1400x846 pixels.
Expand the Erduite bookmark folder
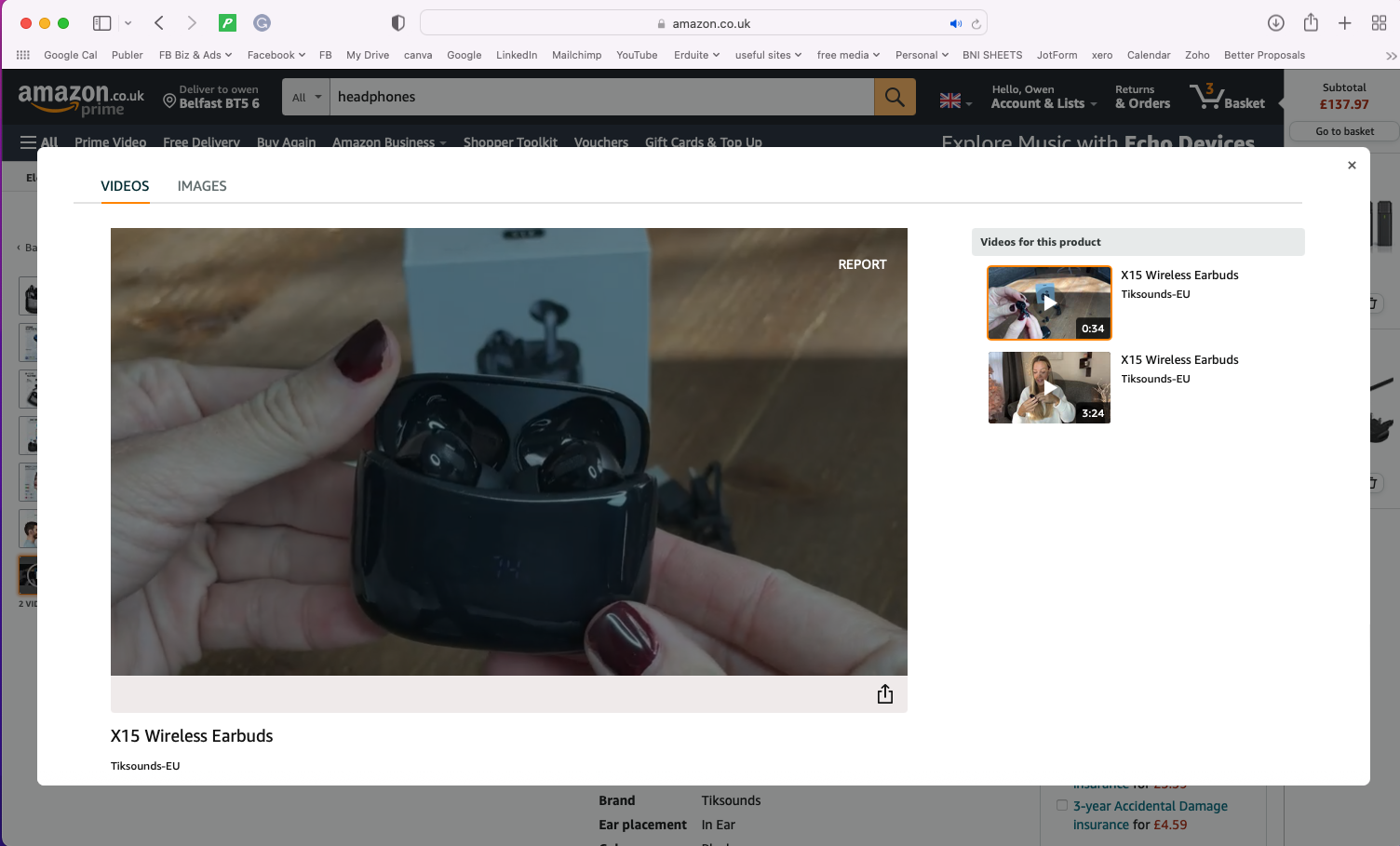[697, 55]
